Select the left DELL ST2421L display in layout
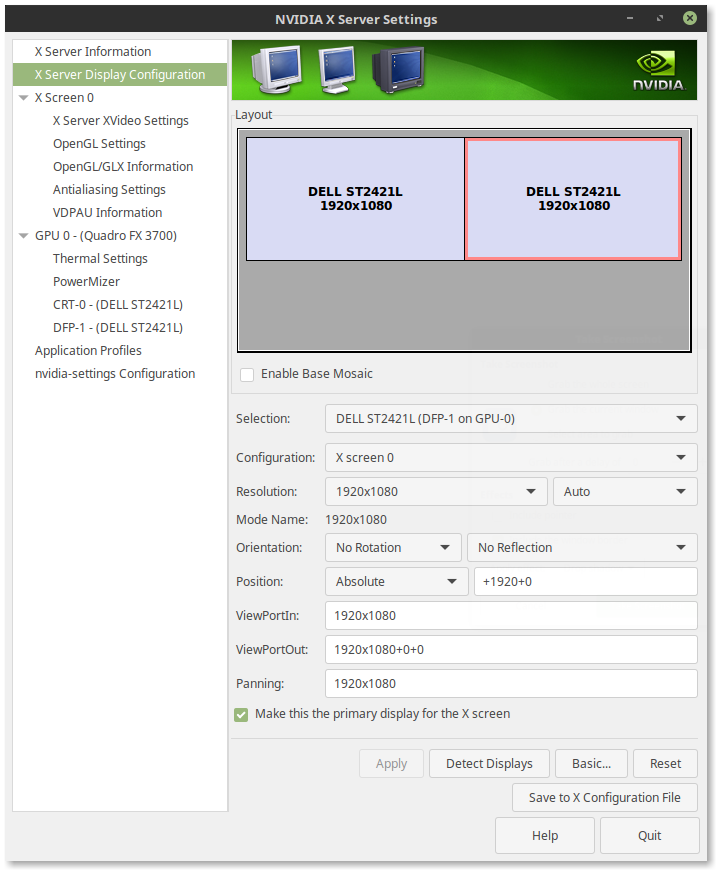The width and height of the screenshot is (716, 870). (x=355, y=199)
